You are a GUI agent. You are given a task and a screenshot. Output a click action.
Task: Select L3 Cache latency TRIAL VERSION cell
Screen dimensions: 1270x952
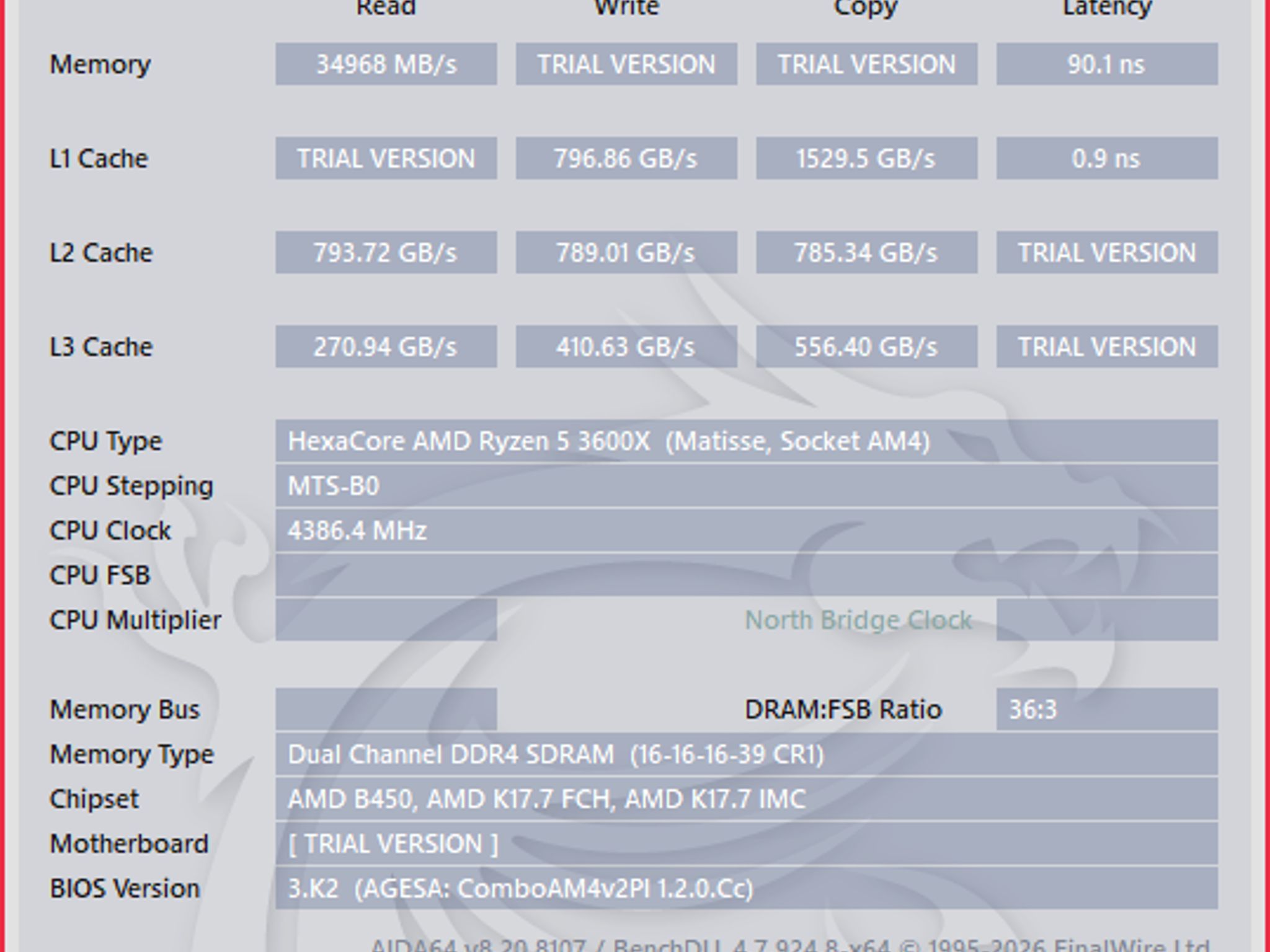tap(1107, 346)
